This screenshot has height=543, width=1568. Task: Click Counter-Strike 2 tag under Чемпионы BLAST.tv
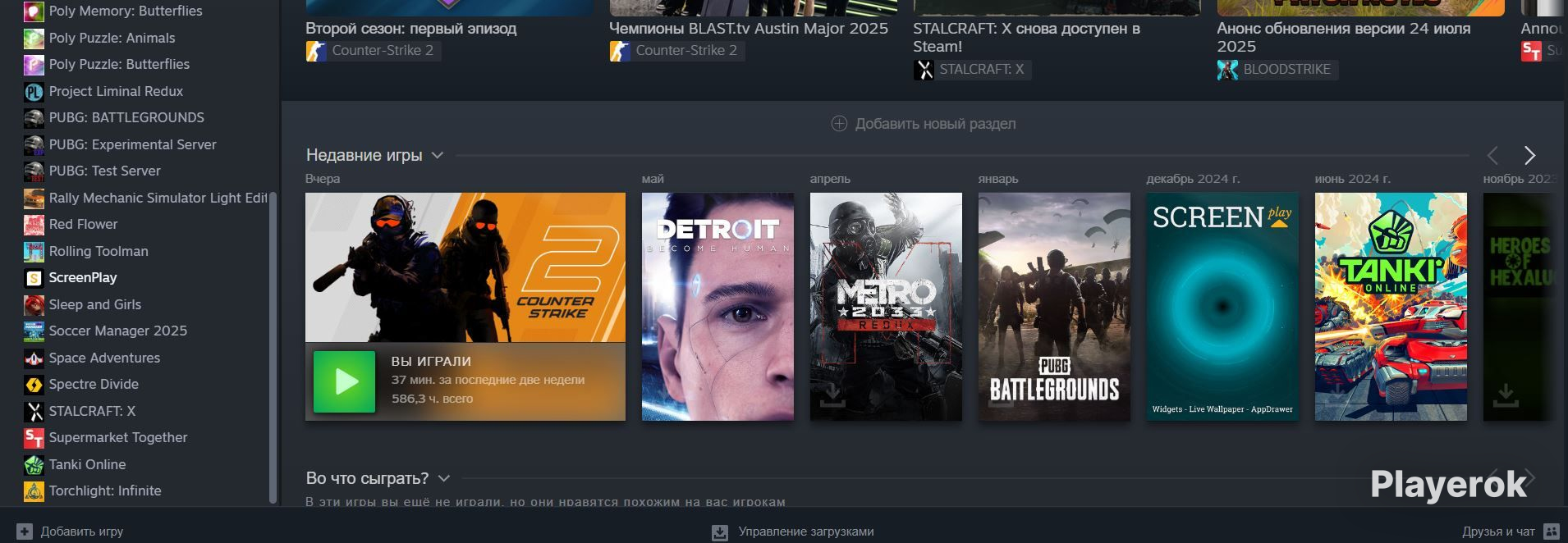[x=677, y=51]
